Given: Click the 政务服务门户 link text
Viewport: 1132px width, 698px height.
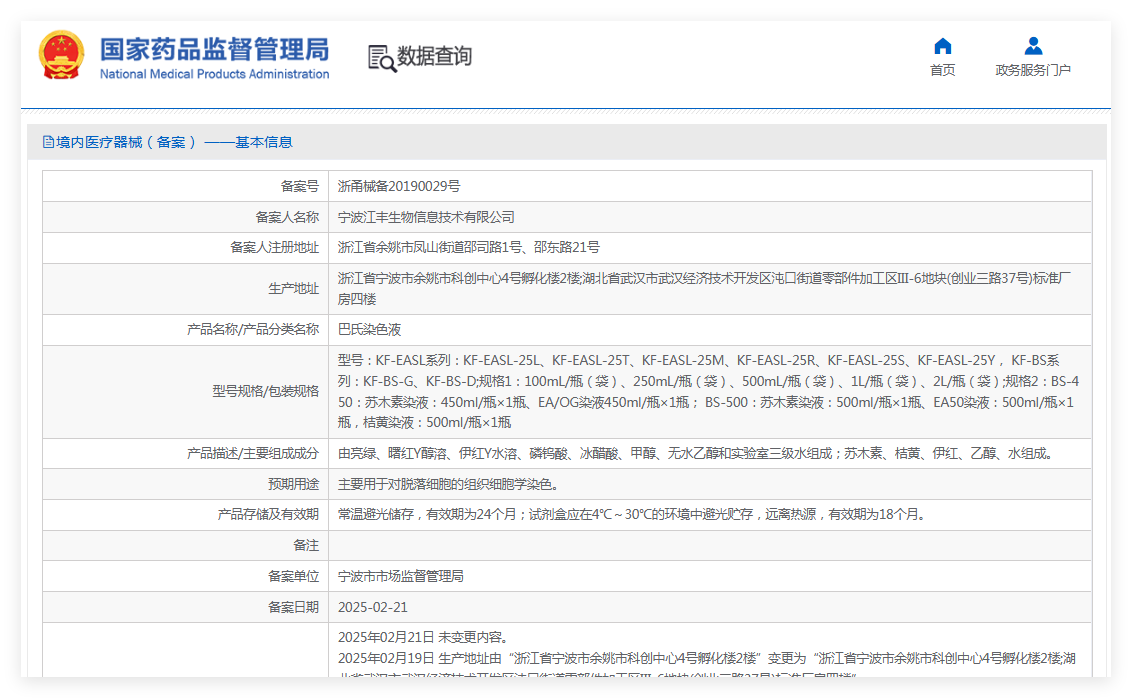Looking at the screenshot, I should 1033,70.
